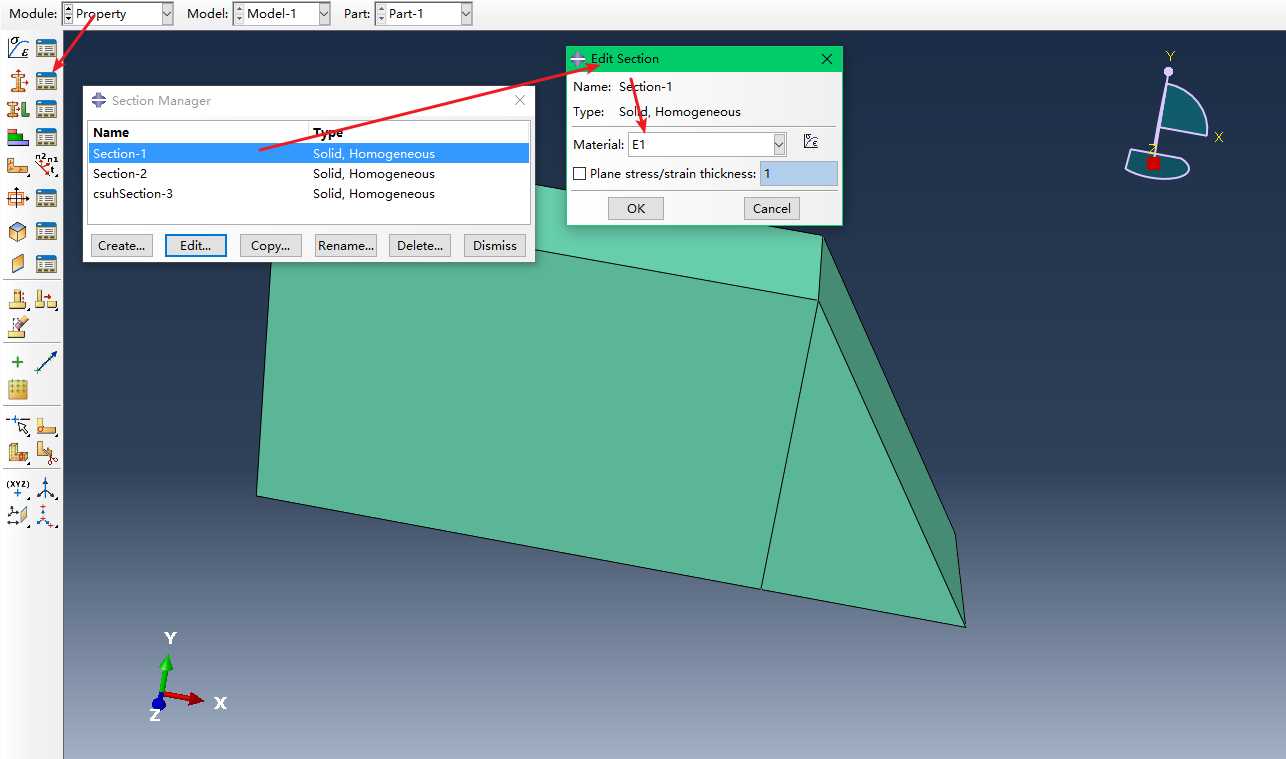Click the Create Skin cube icon
This screenshot has height=759, width=1286.
pos(18,231)
